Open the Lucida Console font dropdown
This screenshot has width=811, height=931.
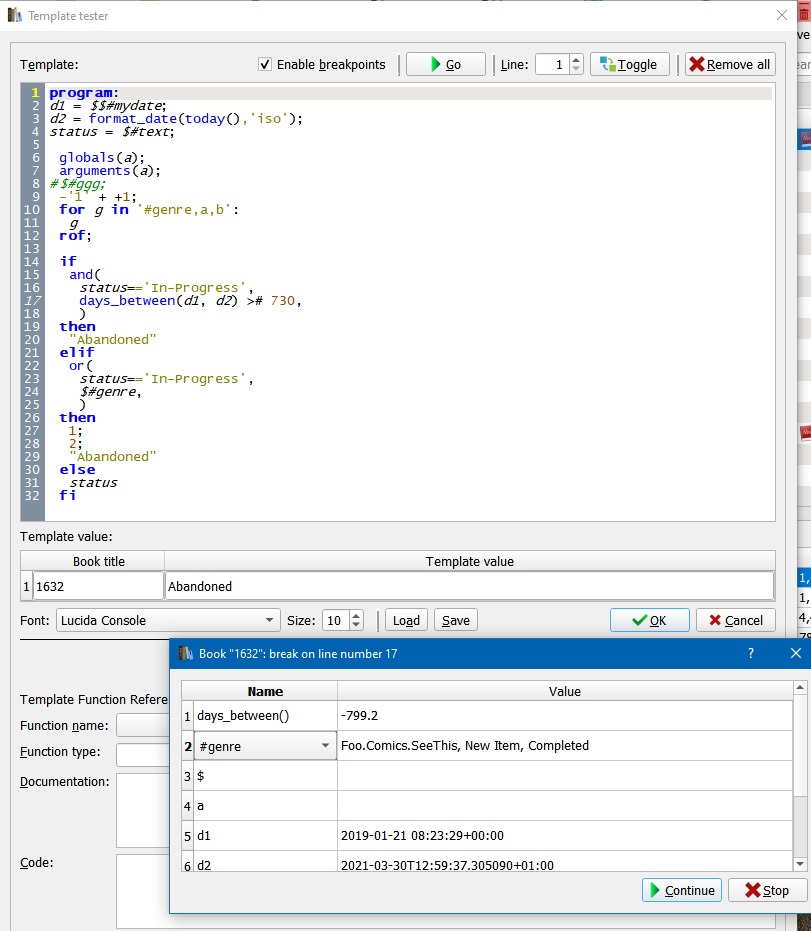coord(270,620)
